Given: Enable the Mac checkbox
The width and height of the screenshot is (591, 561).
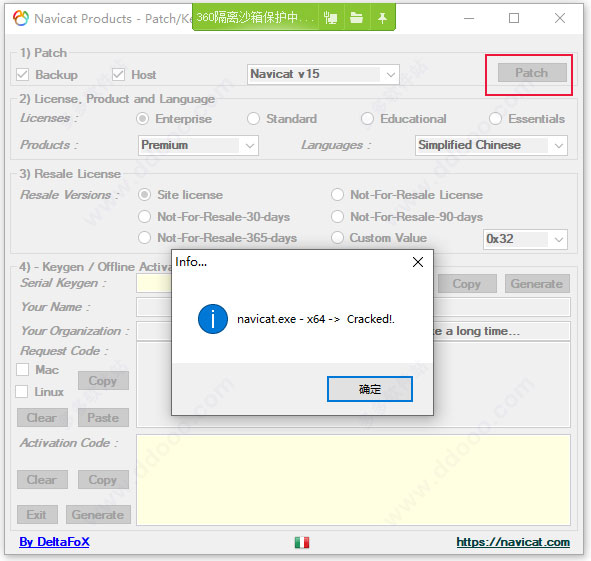Looking at the screenshot, I should pos(23,369).
